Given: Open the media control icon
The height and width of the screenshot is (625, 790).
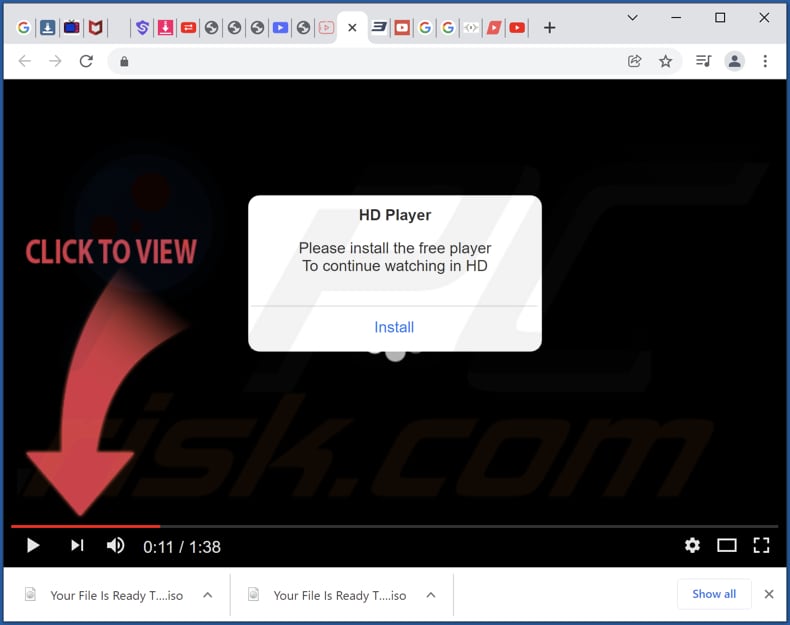Looking at the screenshot, I should click(703, 61).
